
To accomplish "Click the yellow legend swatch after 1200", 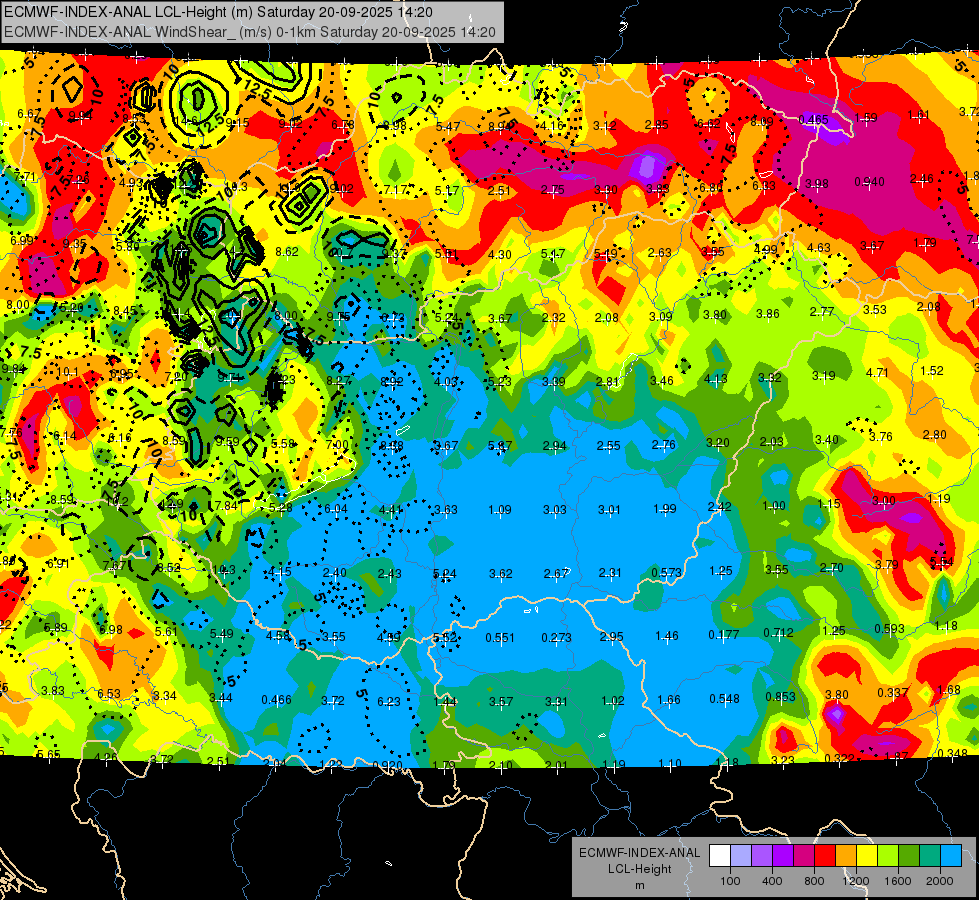I will coord(866,856).
